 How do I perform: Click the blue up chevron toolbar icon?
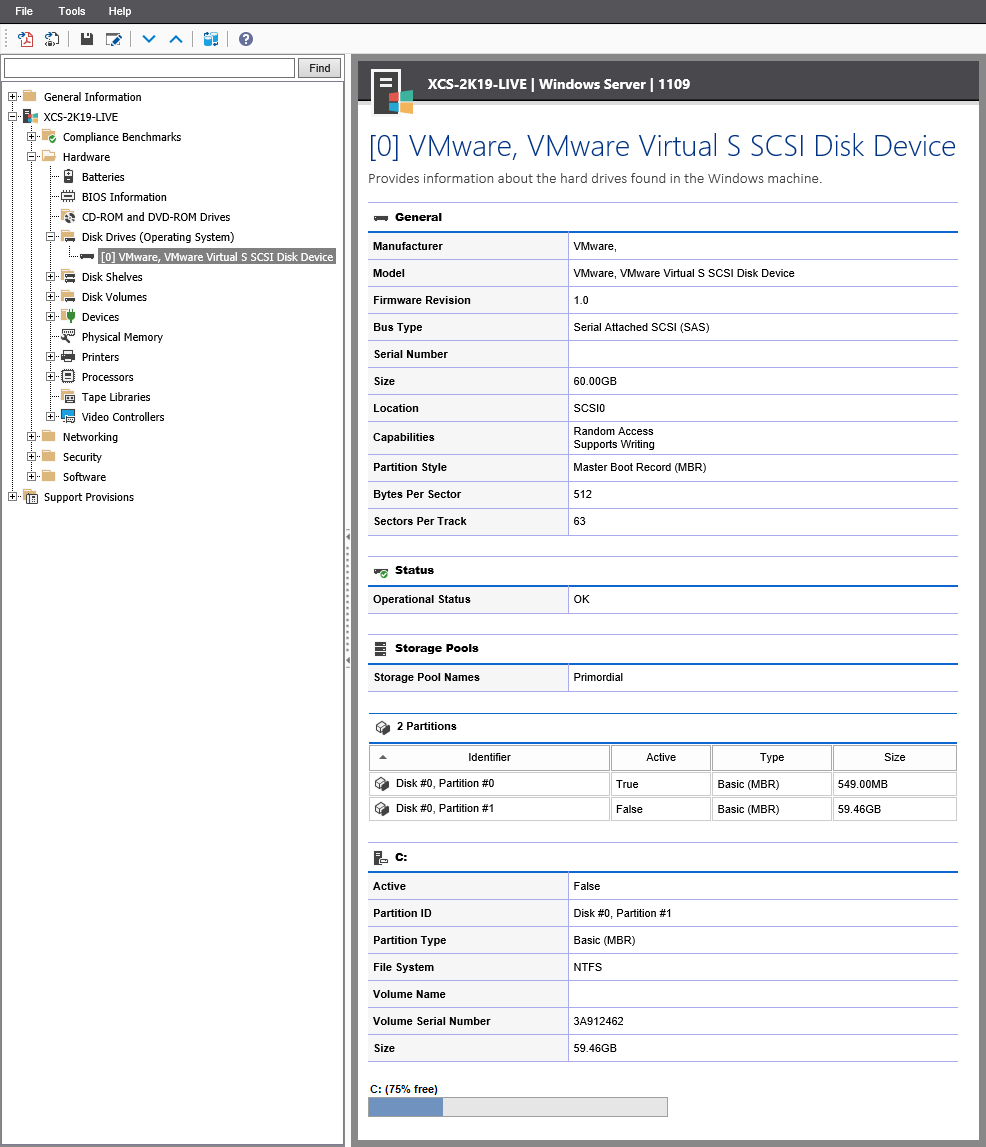[176, 39]
